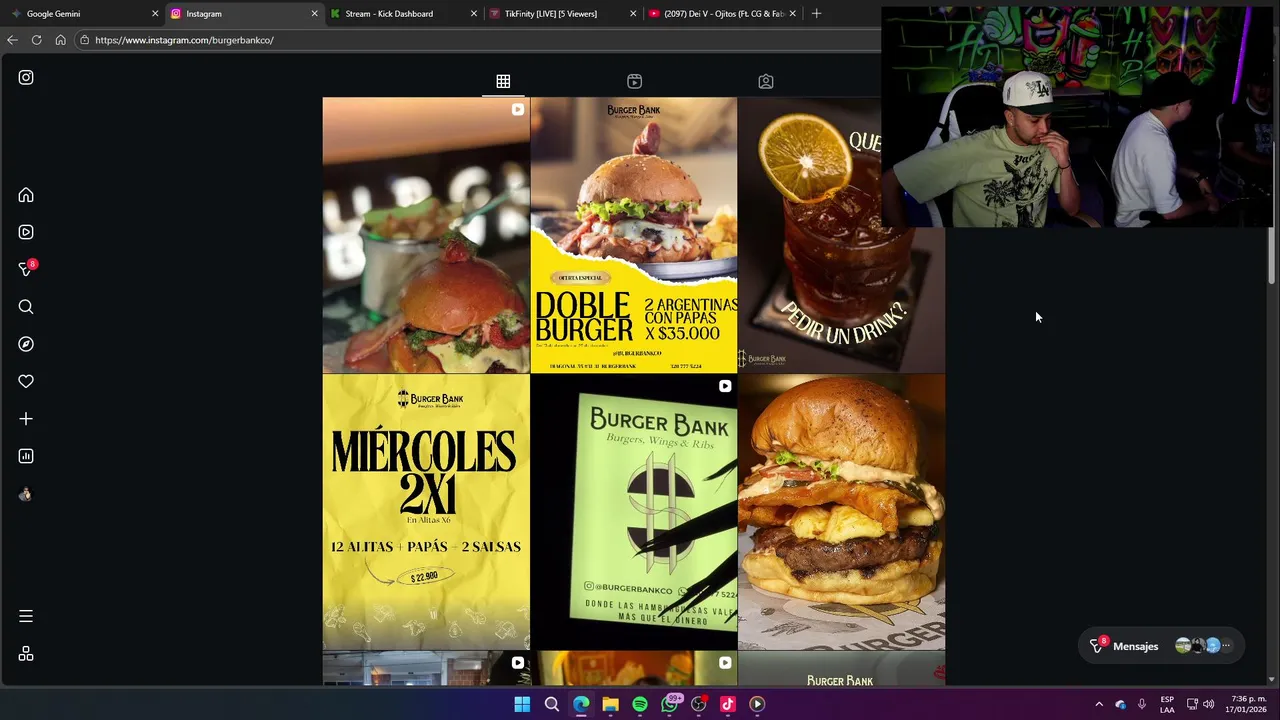
Task: Click the browser Home button
Action: coord(60,40)
